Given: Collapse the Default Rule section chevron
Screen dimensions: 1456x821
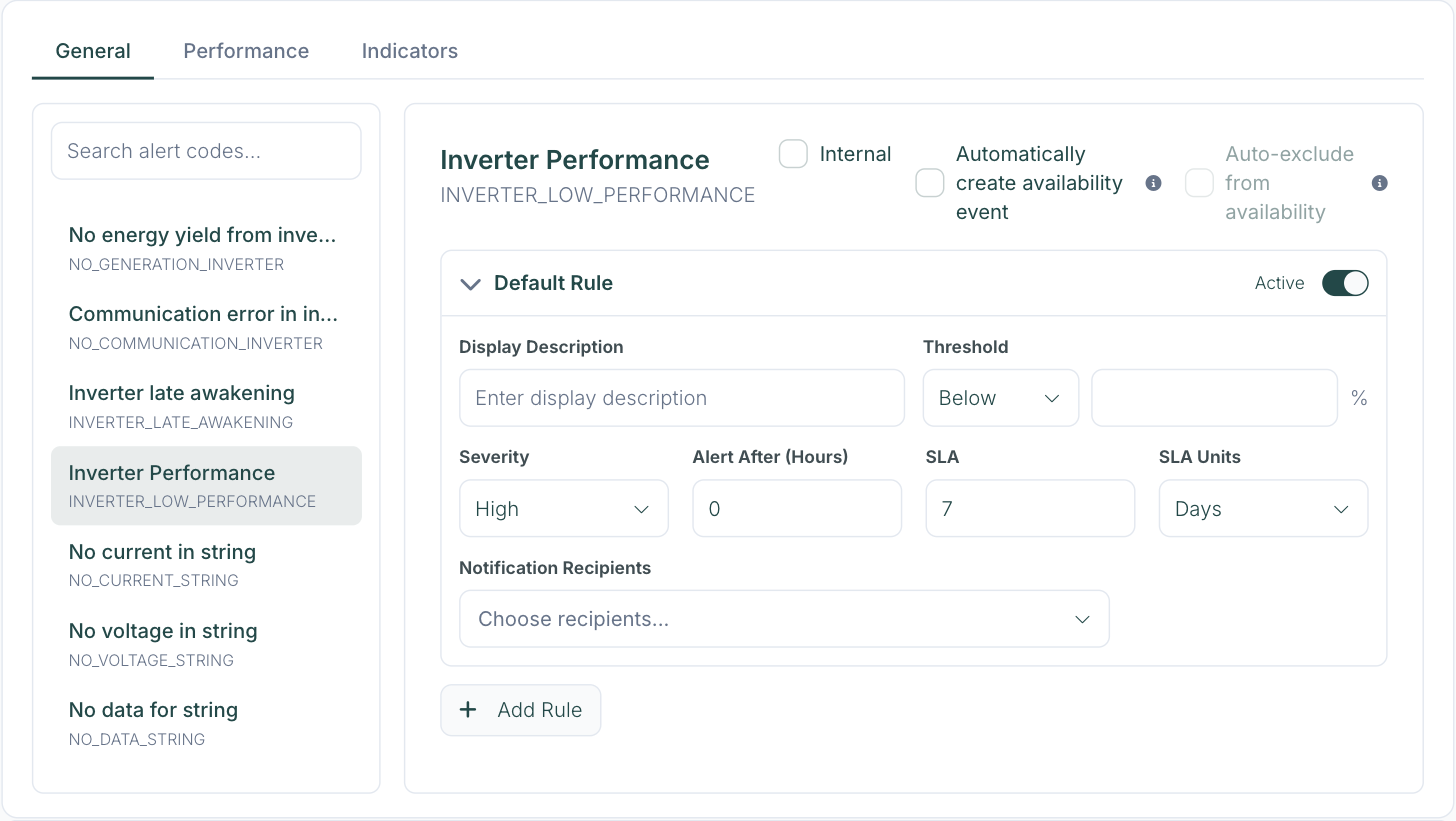Looking at the screenshot, I should (470, 284).
